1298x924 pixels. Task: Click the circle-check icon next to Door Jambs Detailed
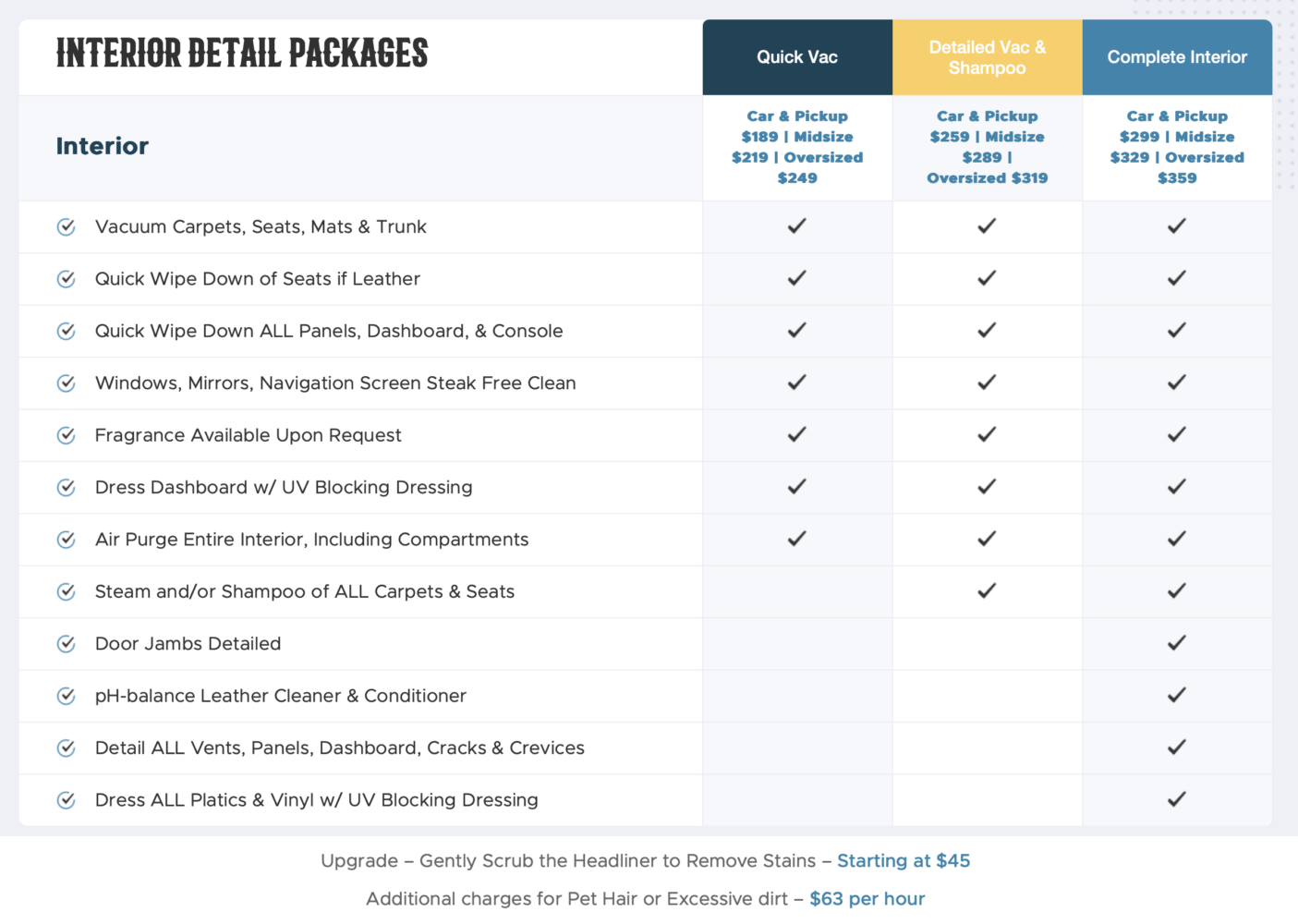click(67, 644)
